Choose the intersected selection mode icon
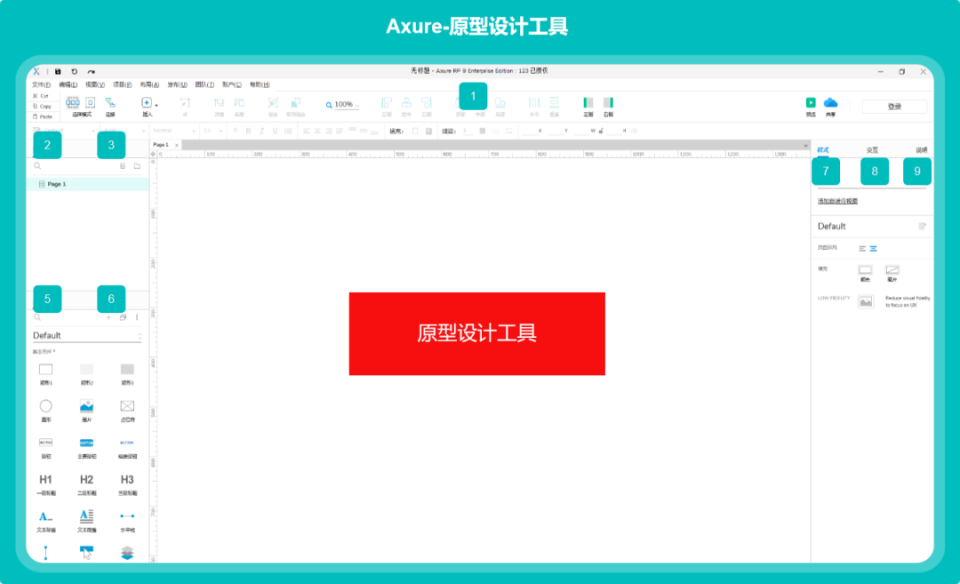Image resolution: width=960 pixels, height=584 pixels. [x=73, y=103]
